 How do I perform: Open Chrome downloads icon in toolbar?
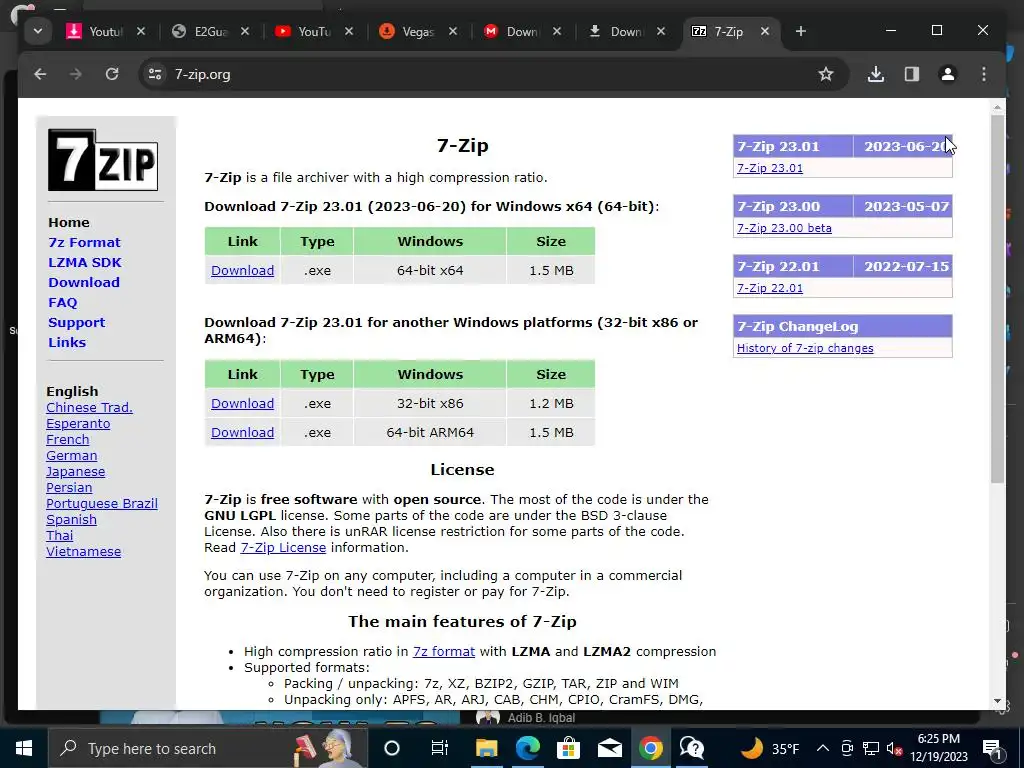click(x=876, y=74)
